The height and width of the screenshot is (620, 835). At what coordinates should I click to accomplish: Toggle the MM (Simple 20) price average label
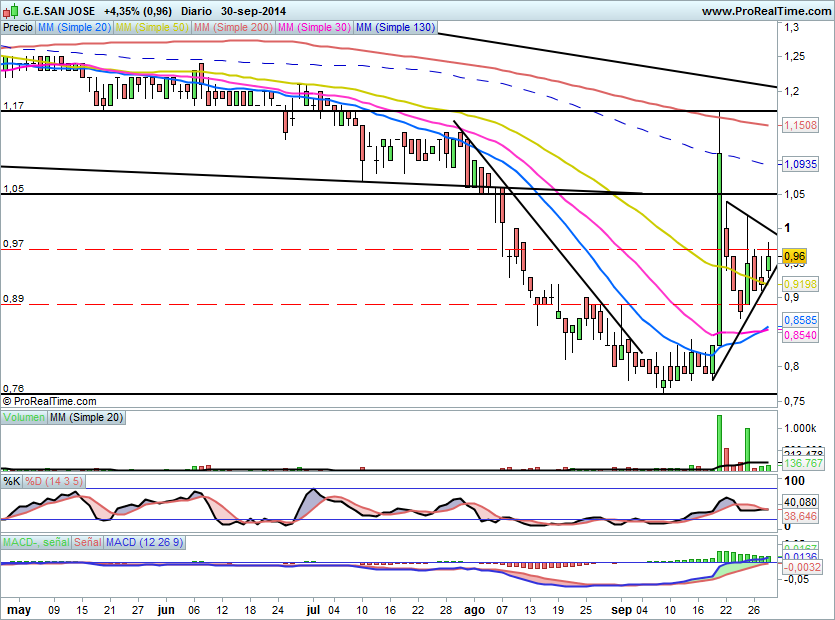[74, 28]
